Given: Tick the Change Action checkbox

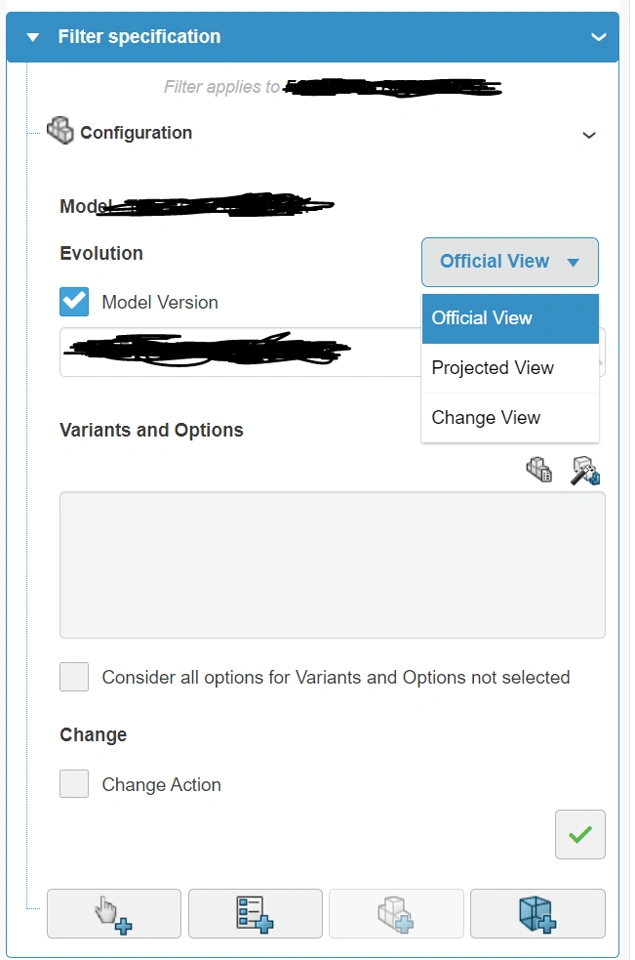Looking at the screenshot, I should (x=74, y=784).
